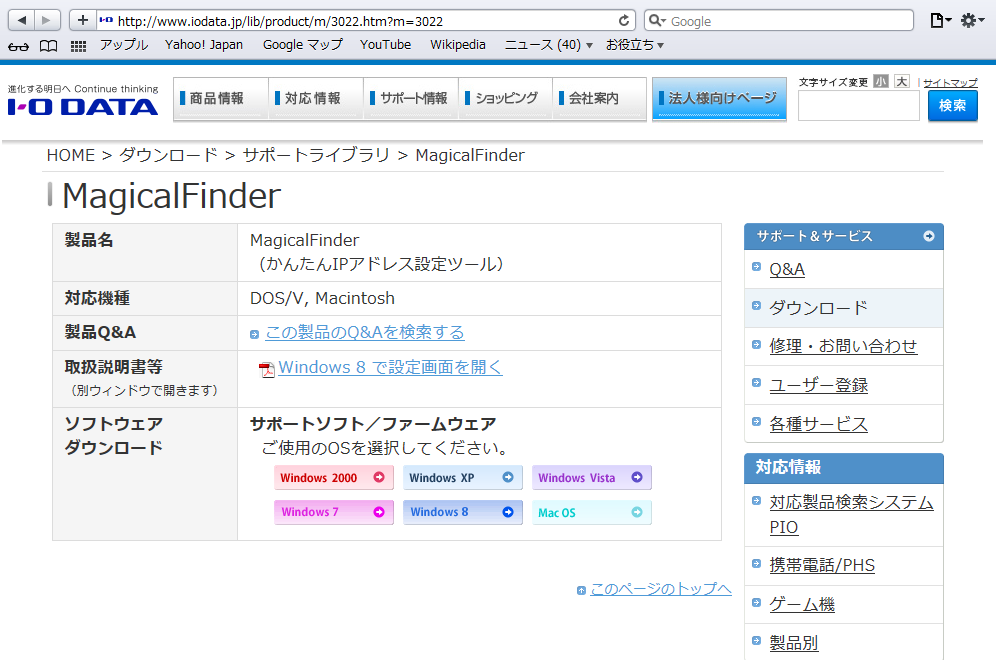Open the gear settings menu
Screen dimensions: 996x660
[x=971, y=21]
